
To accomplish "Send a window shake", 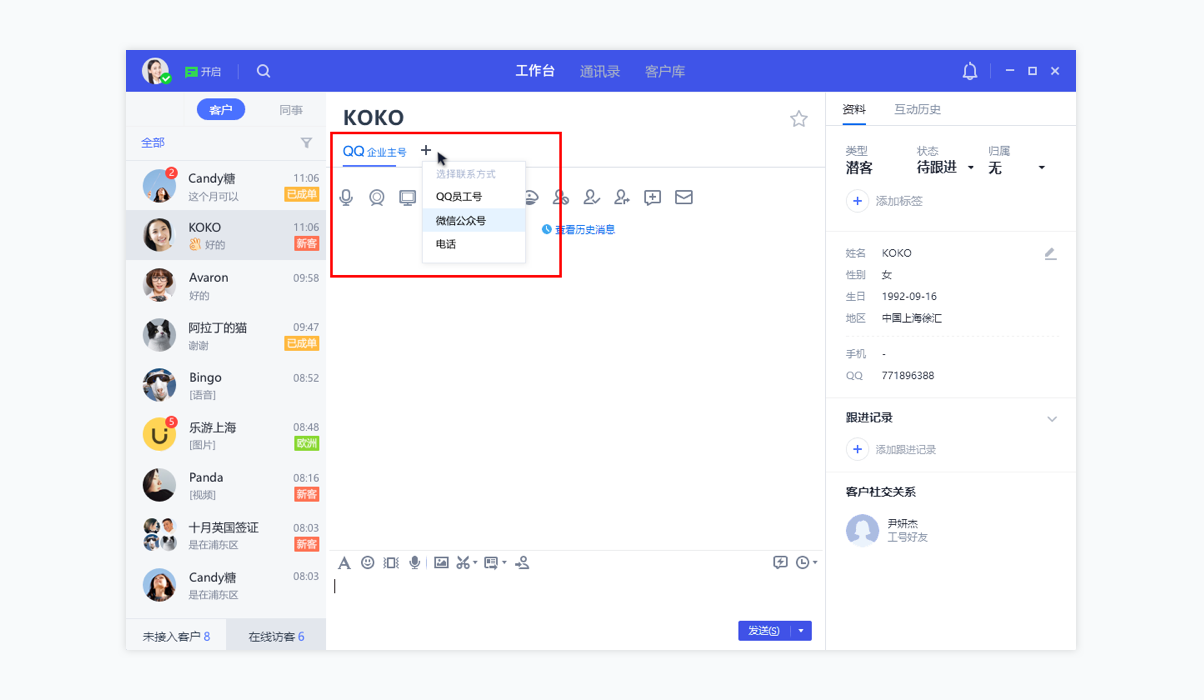I will [x=391, y=563].
